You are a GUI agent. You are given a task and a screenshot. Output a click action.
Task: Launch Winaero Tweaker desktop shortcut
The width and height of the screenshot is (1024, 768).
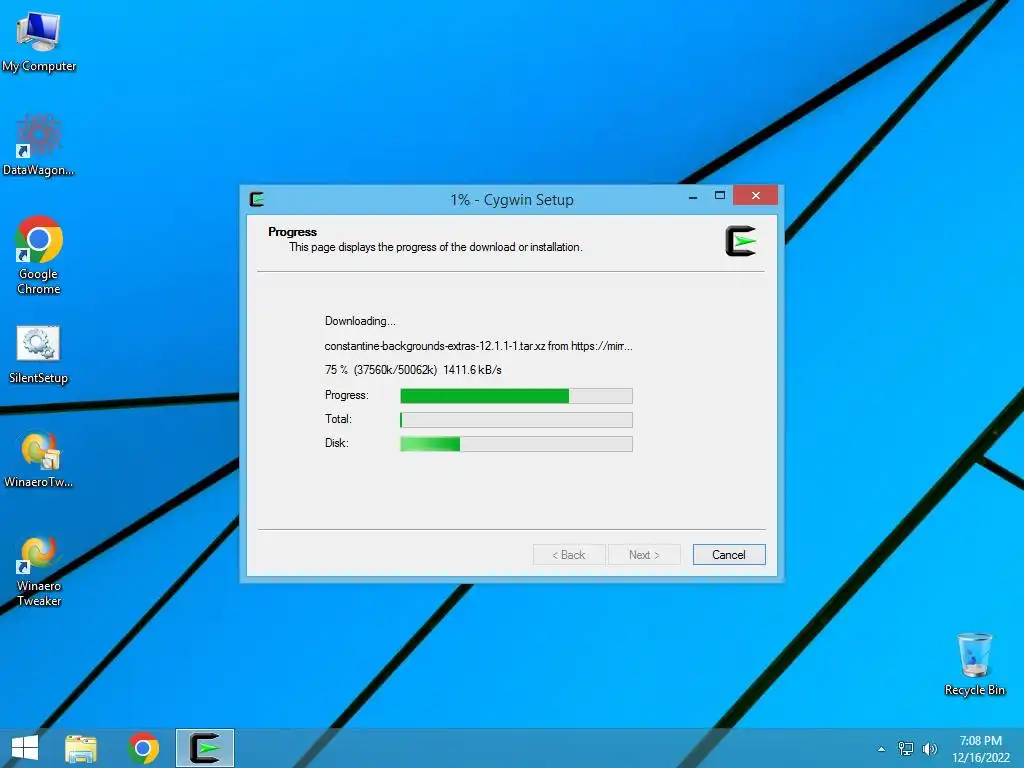coord(39,571)
